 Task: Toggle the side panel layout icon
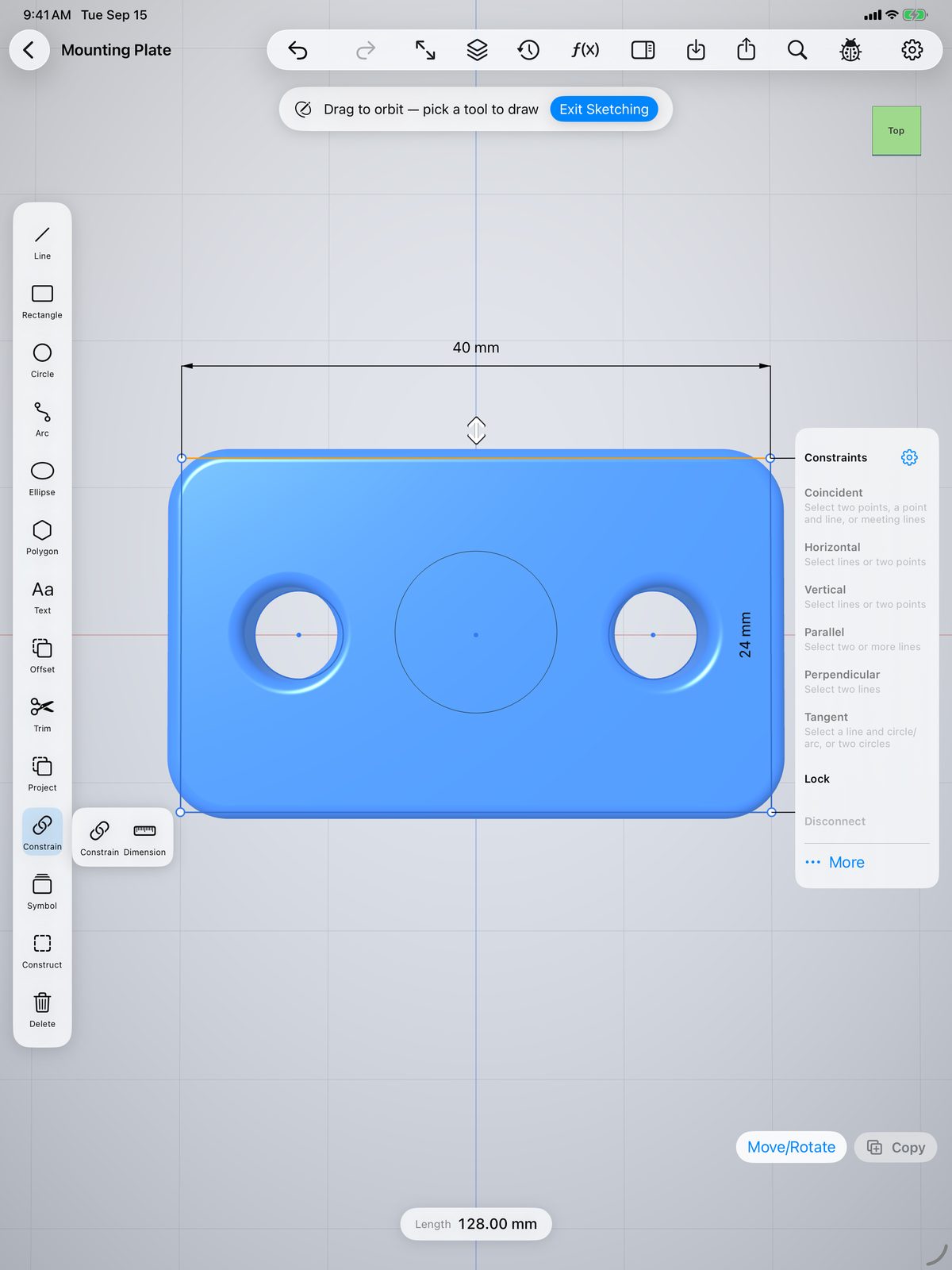(x=643, y=50)
